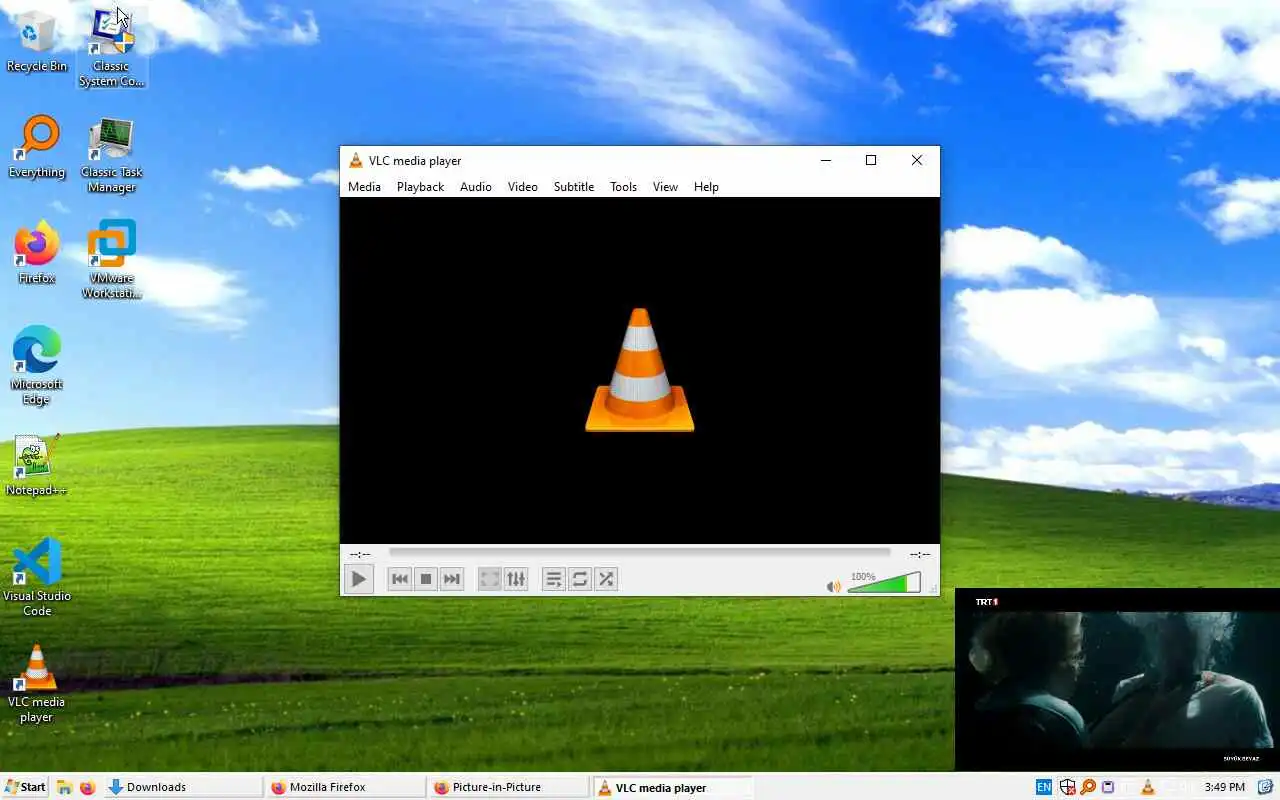This screenshot has height=800, width=1280.
Task: Click the VLC cone icon in title bar
Action: (355, 160)
